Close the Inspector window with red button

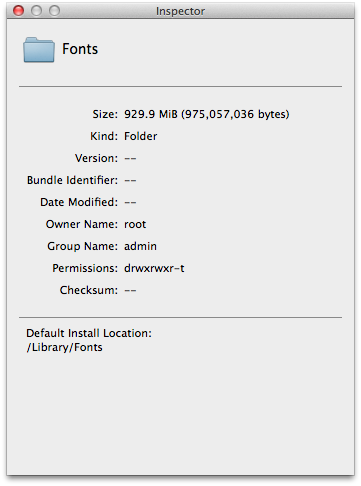(x=18, y=11)
